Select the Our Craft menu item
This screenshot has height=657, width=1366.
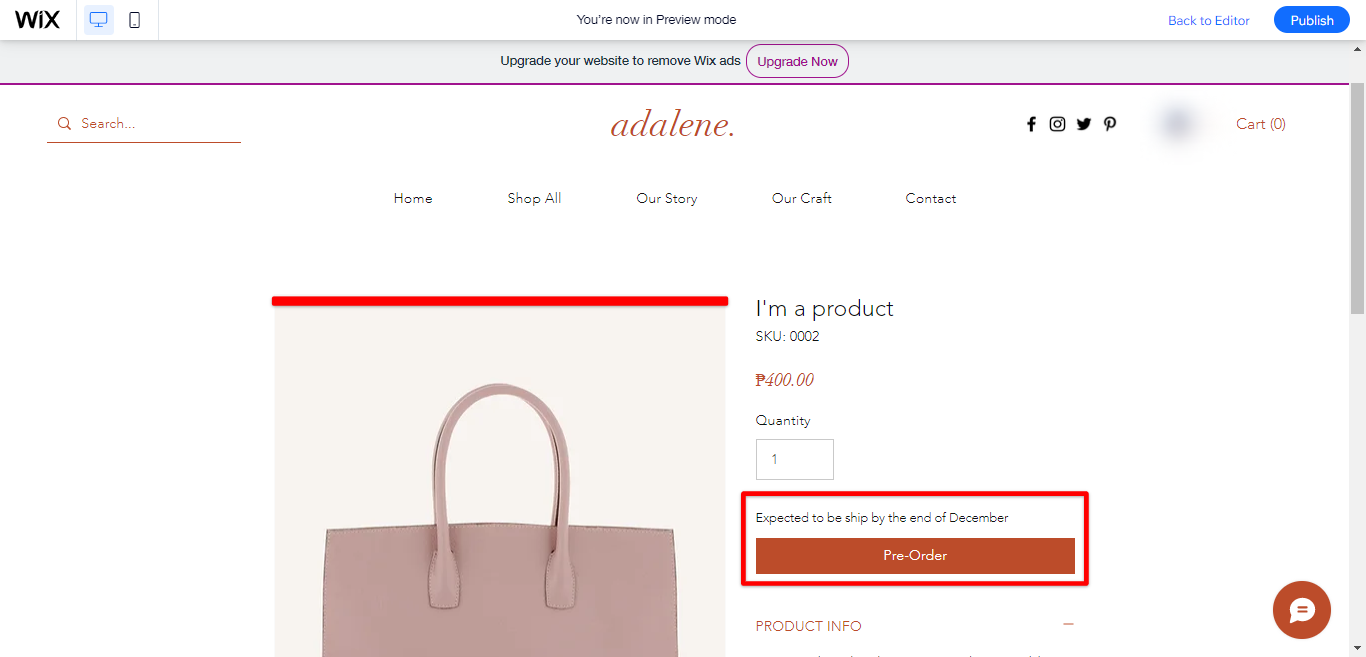click(x=801, y=198)
